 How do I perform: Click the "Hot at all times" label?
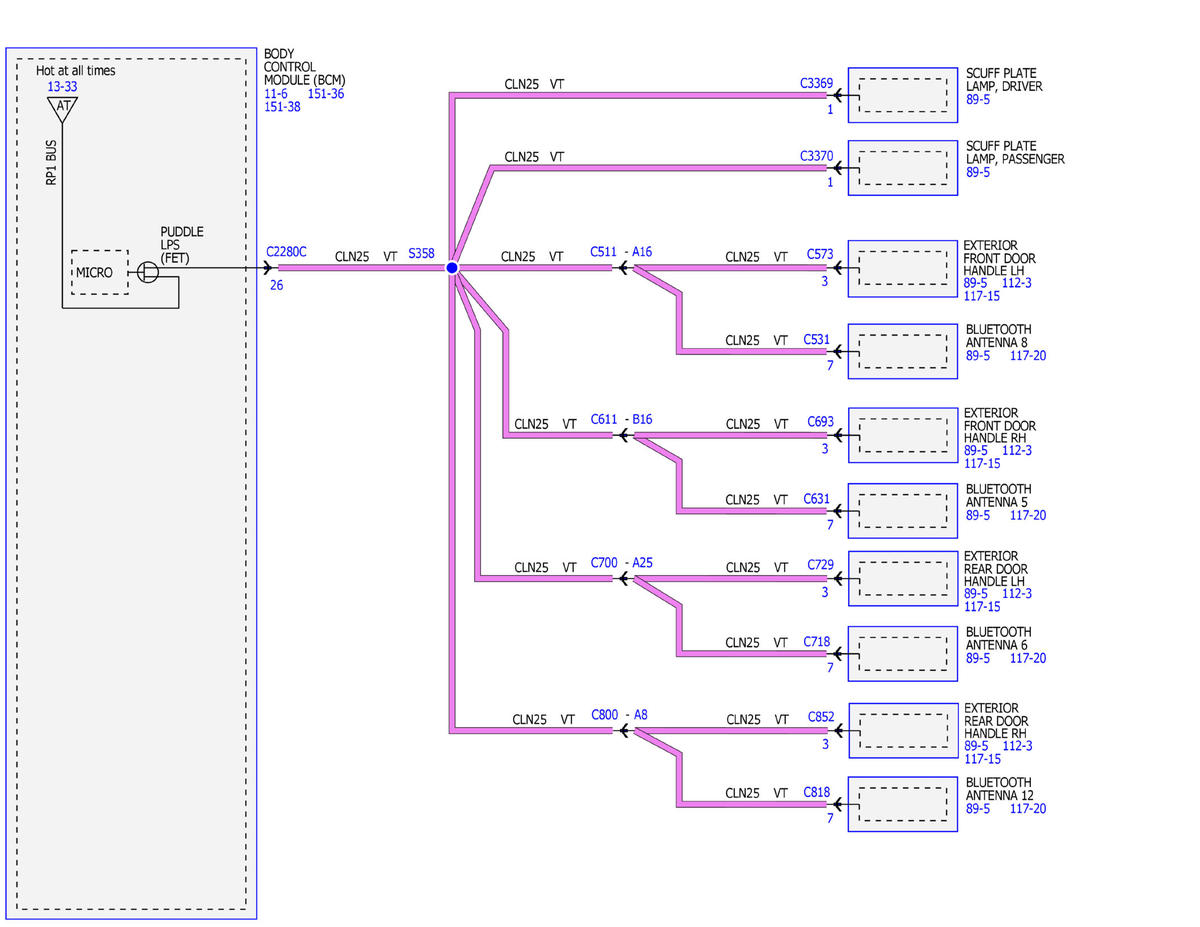(75, 71)
